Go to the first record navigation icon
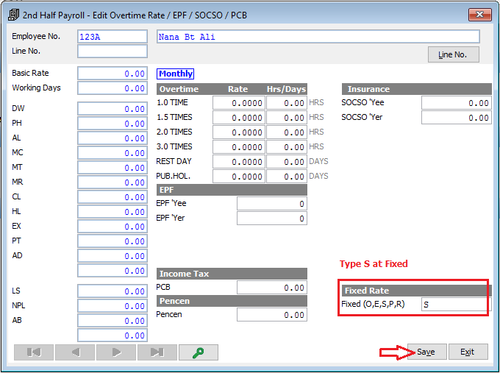 (x=34, y=352)
